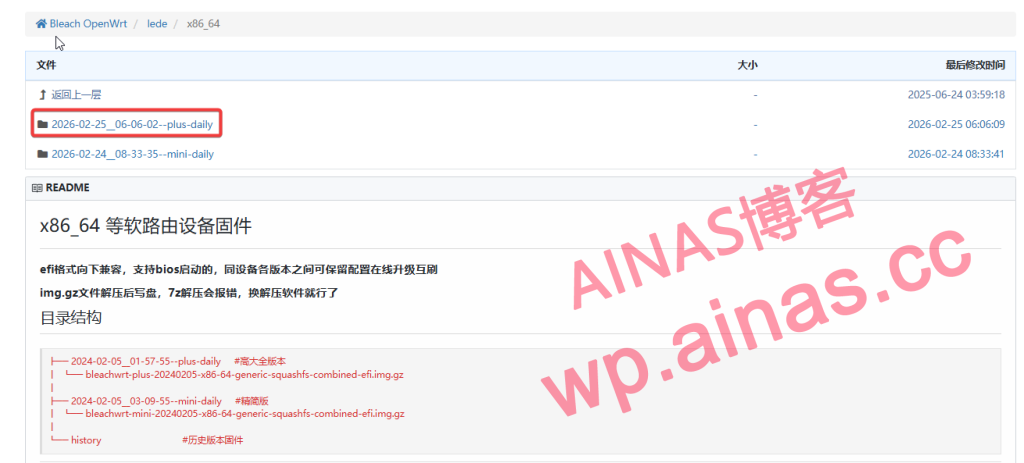The height and width of the screenshot is (463, 1024).
Task: Click timestamp 2026-02-25 06:06:09
Action: tap(956, 124)
